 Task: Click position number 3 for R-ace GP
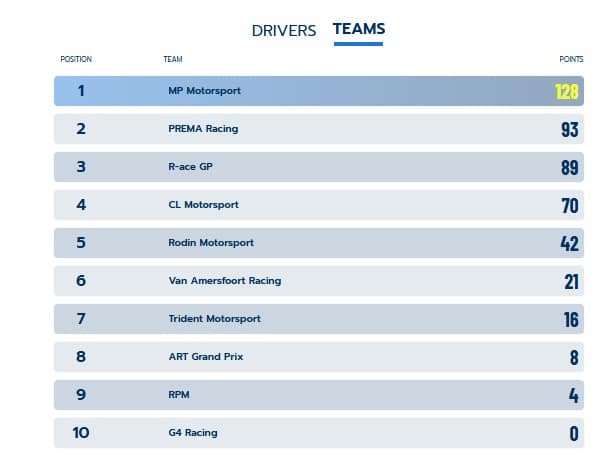[81, 167]
